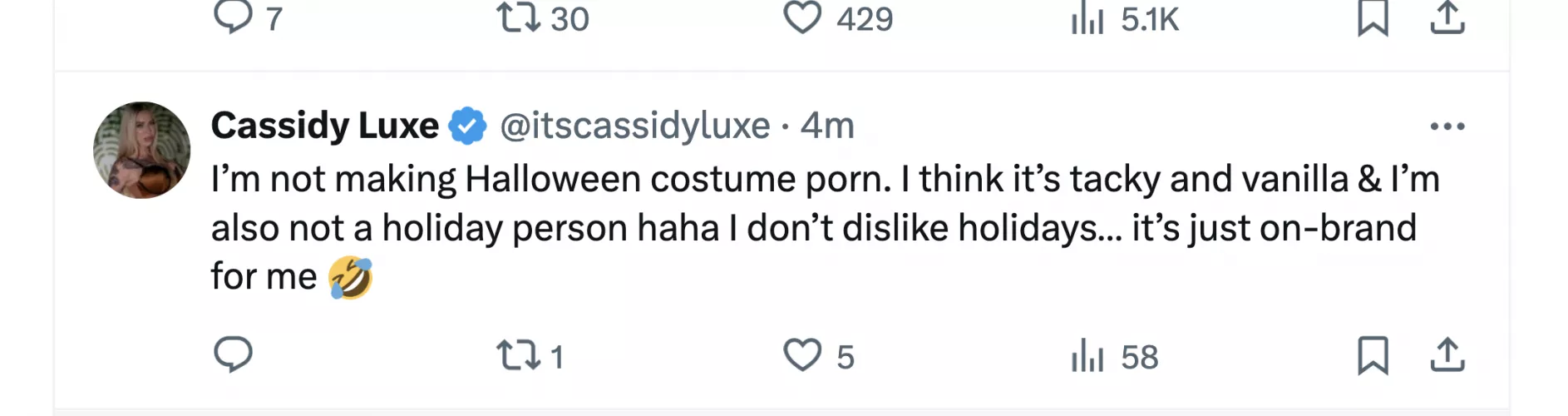Reply to Cassidy Luxe's tweet
This screenshot has height=416, width=1568.
click(x=234, y=354)
